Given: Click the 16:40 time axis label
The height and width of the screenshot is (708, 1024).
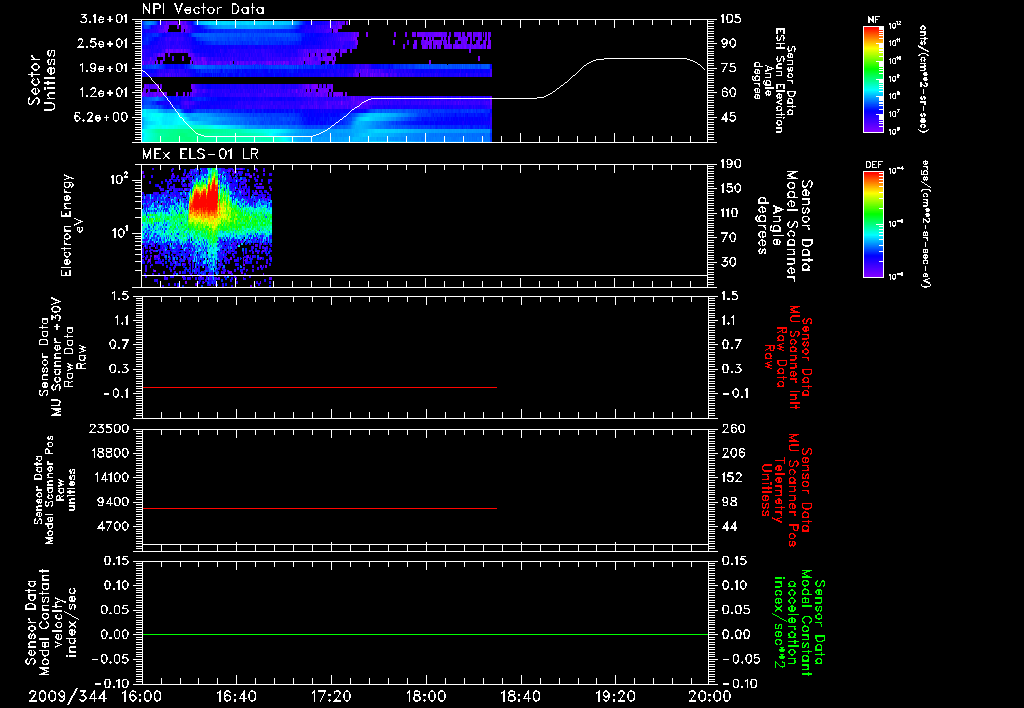Looking at the screenshot, I should (x=236, y=696).
